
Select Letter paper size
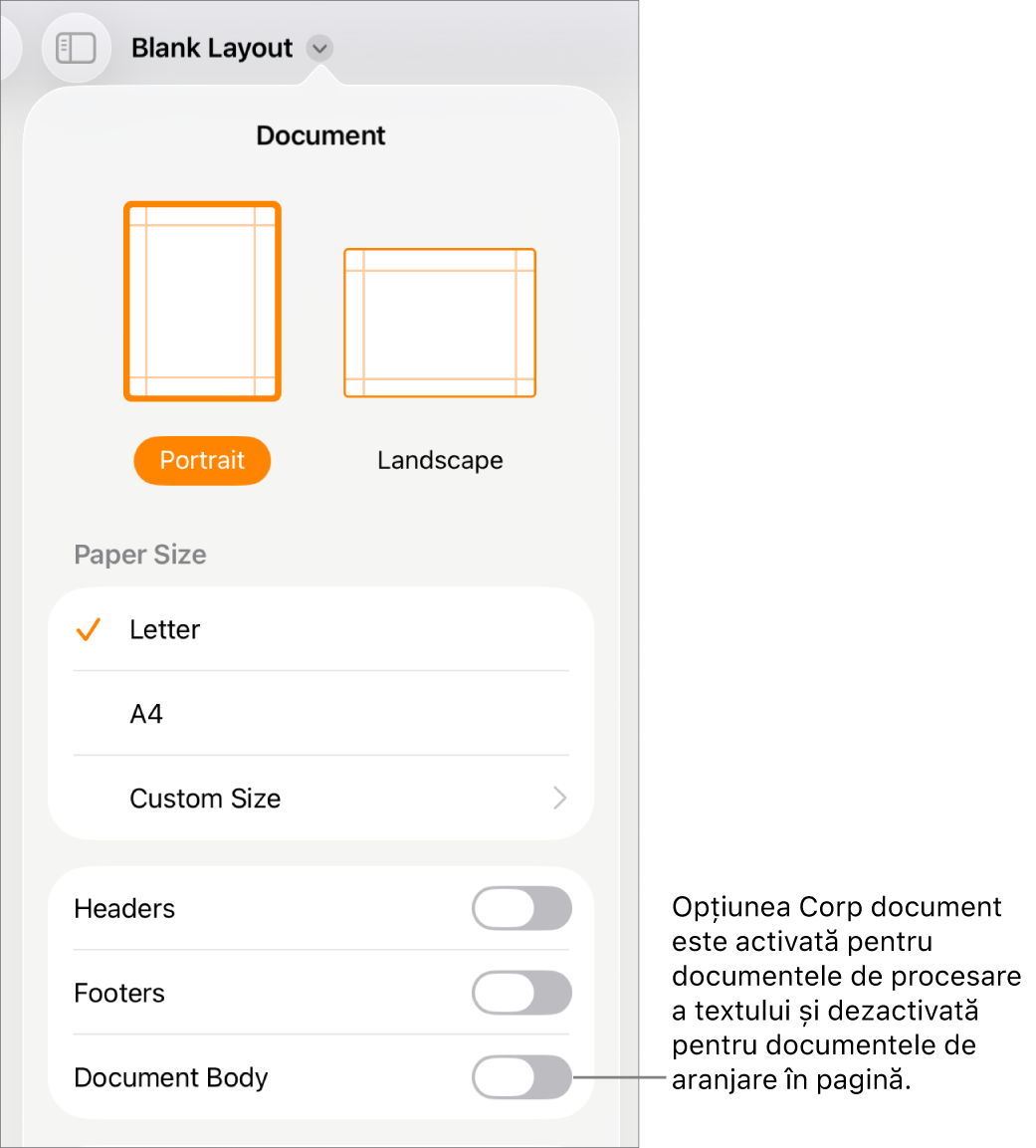[321, 629]
